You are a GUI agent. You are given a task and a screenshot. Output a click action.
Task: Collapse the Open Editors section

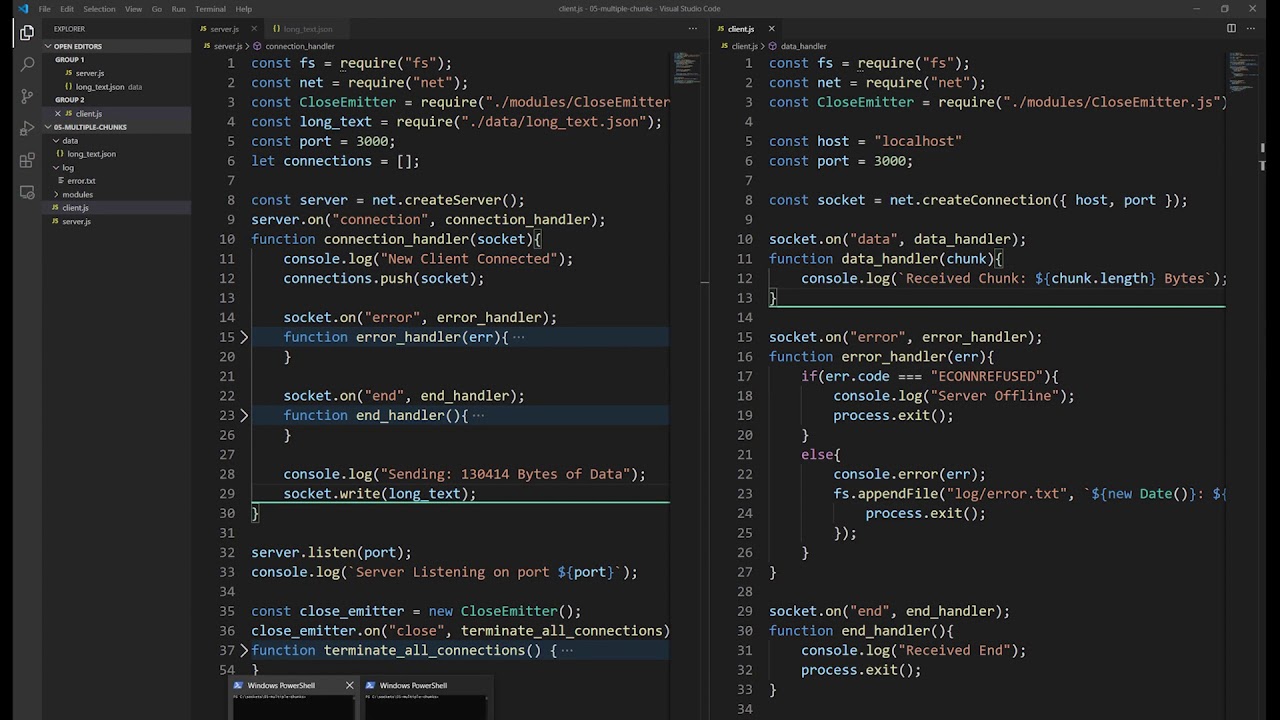coord(47,46)
